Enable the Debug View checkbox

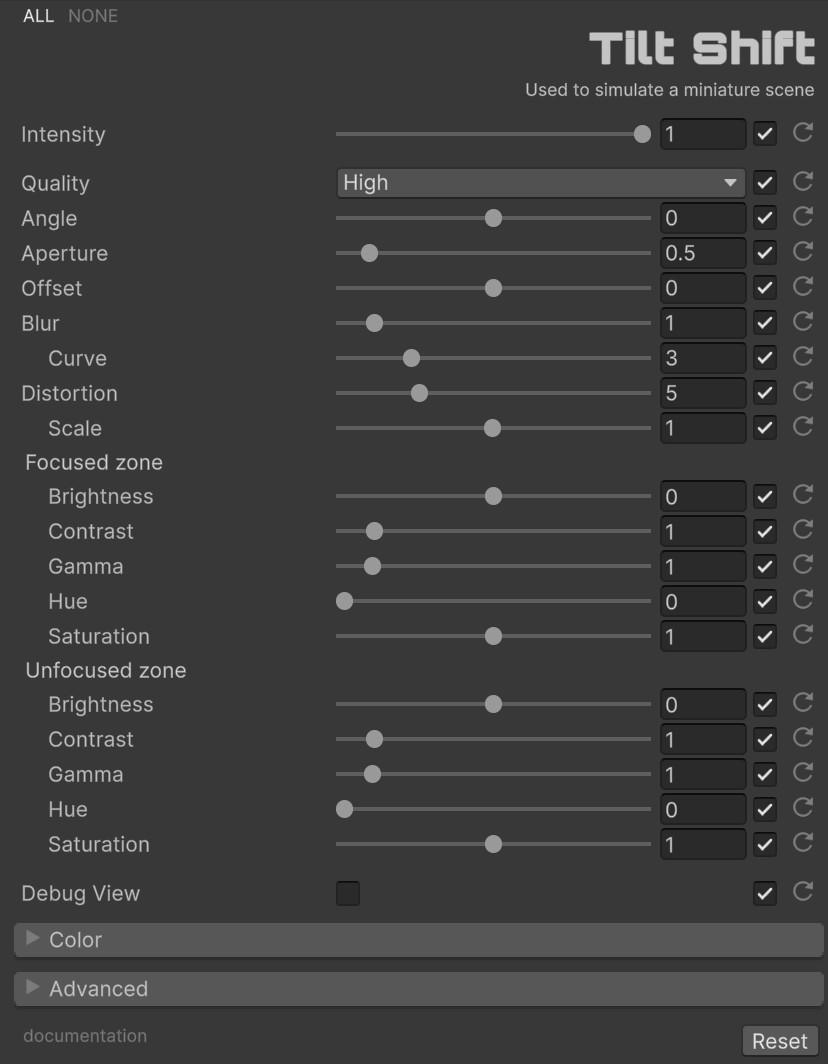tap(348, 893)
